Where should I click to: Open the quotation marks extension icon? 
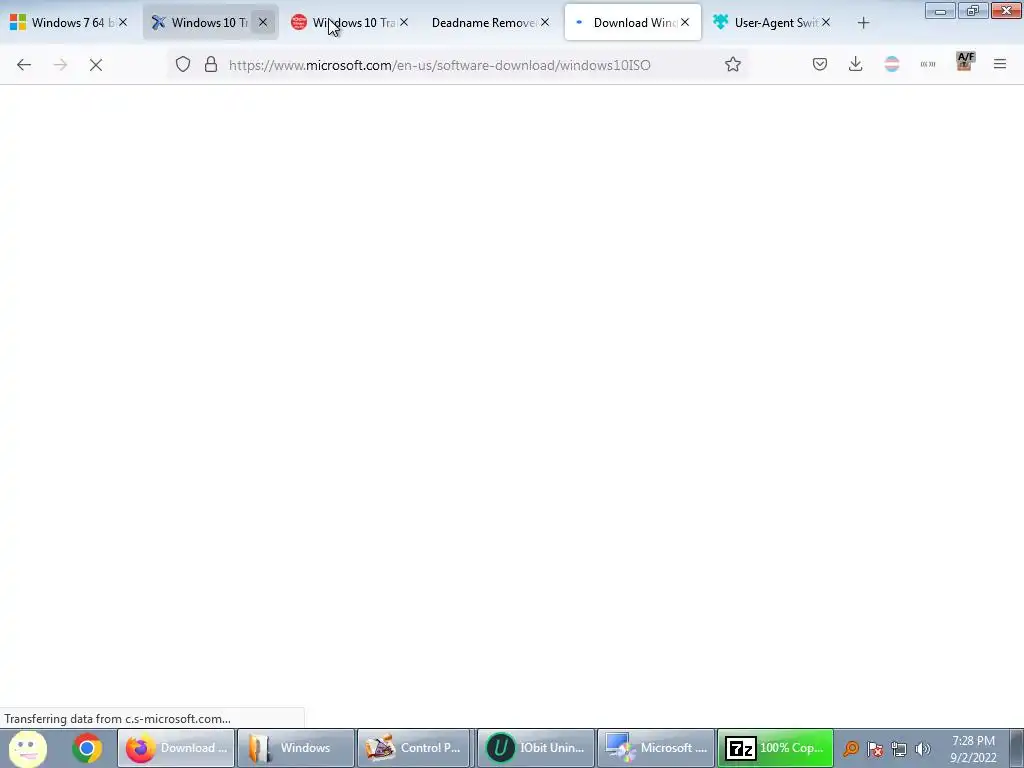tap(927, 64)
